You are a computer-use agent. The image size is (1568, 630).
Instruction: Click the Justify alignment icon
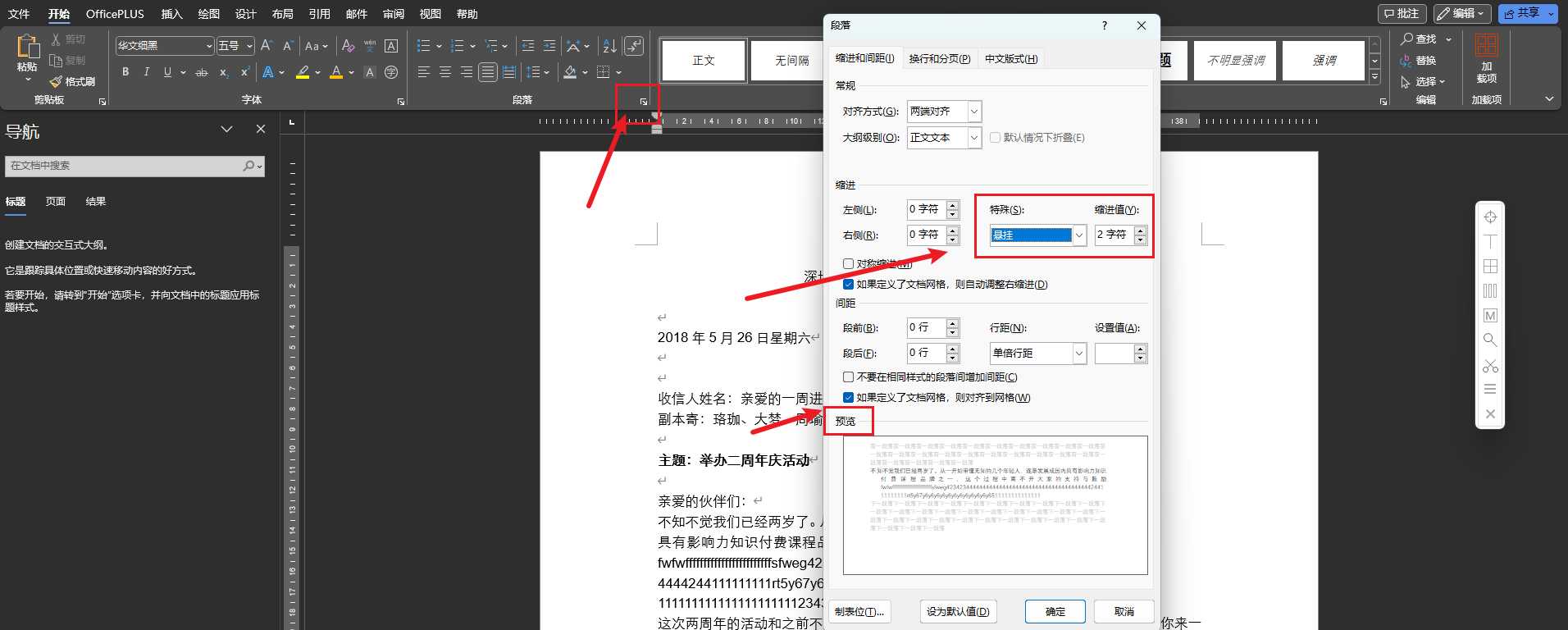(x=488, y=72)
